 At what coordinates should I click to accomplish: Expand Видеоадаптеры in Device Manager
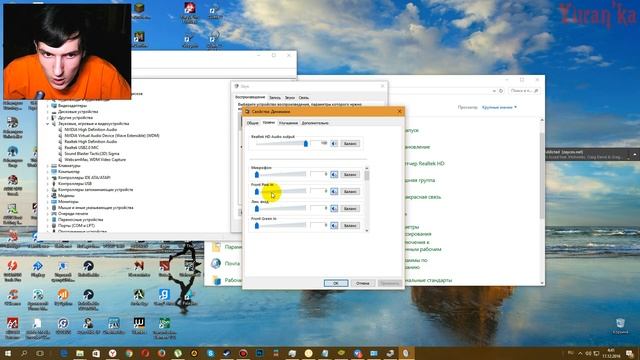(x=48, y=106)
